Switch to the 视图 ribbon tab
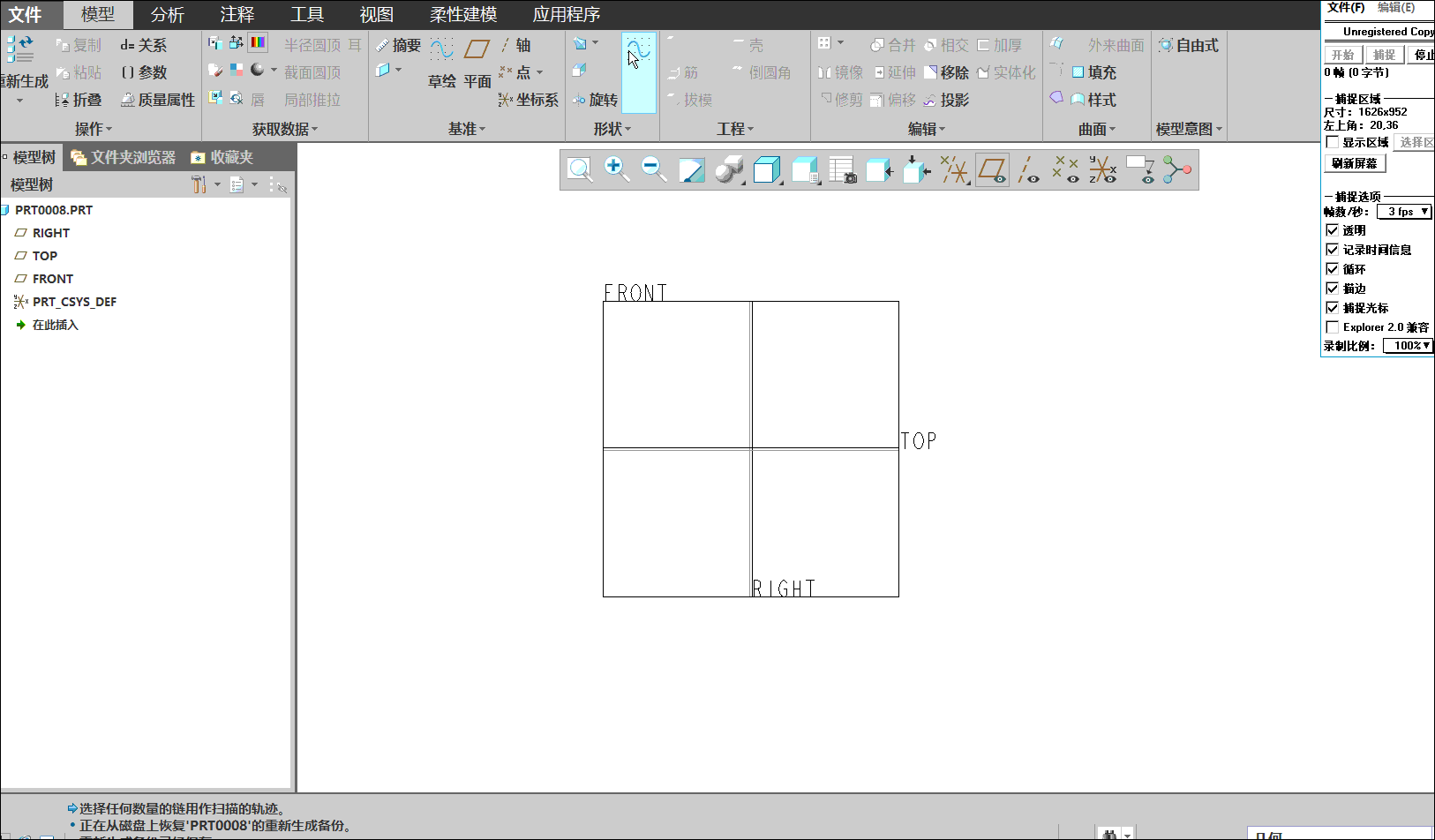1435x840 pixels. [377, 15]
